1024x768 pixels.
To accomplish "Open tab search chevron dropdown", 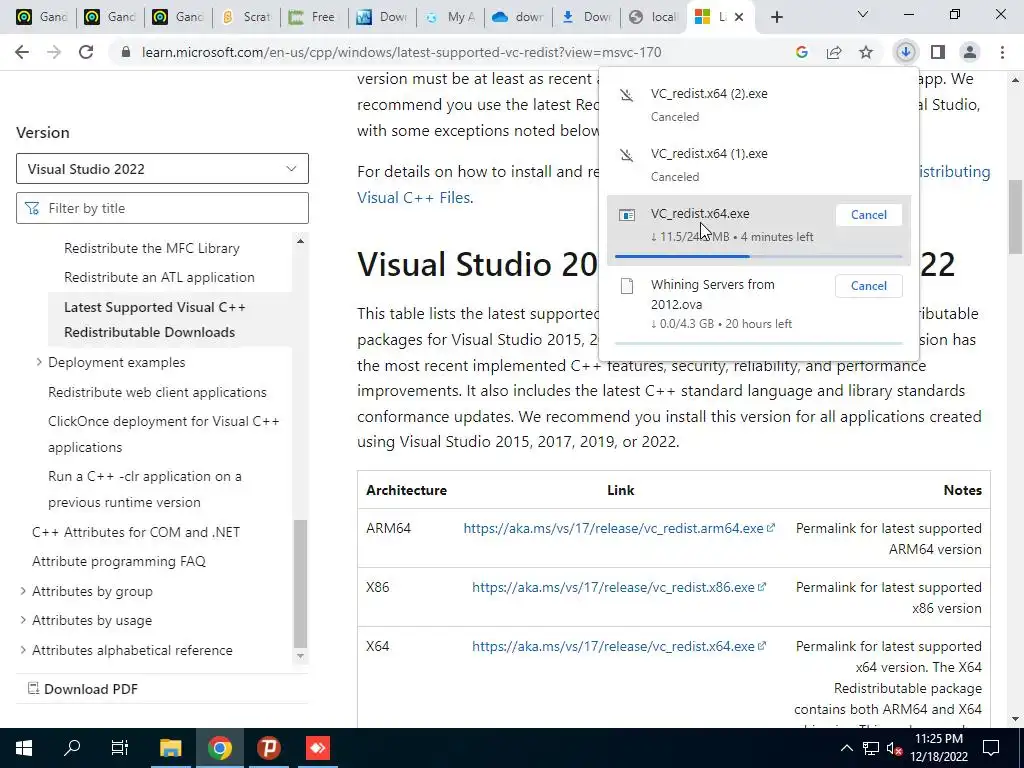I will [x=863, y=14].
